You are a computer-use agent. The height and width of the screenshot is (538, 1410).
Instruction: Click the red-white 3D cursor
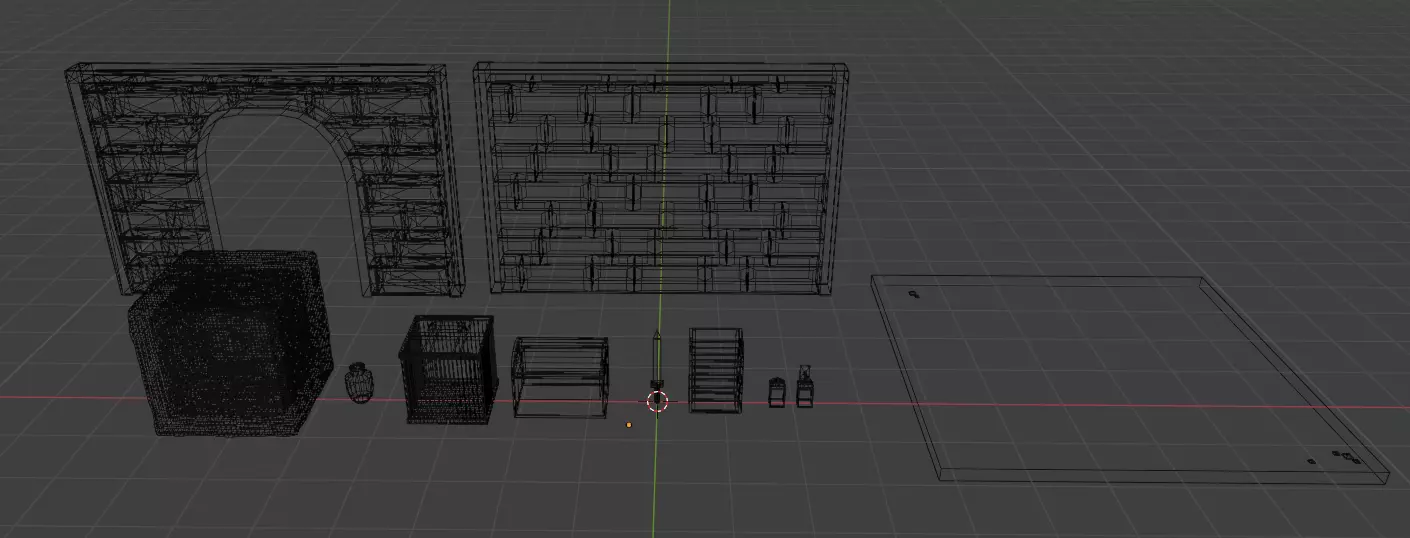657,402
